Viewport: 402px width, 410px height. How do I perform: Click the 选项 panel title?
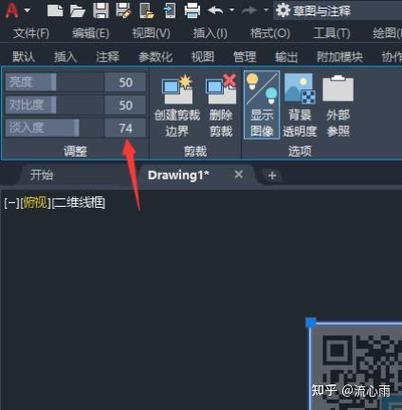[x=300, y=152]
